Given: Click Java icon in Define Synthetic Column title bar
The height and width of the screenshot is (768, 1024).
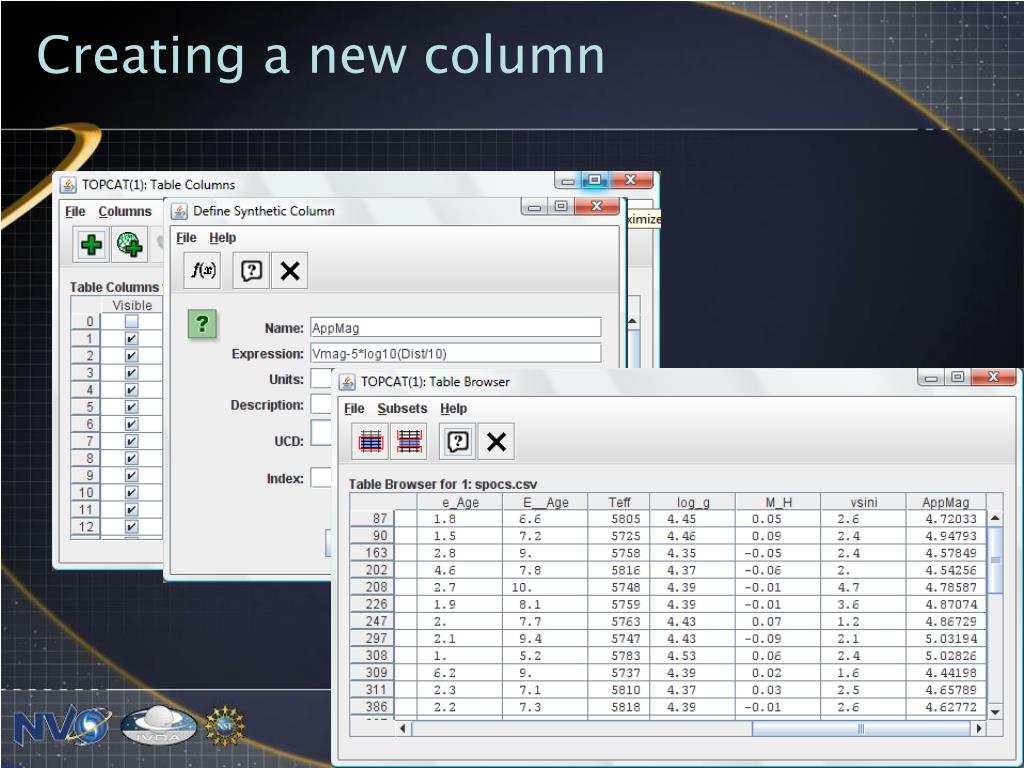Looking at the screenshot, I should pos(179,211).
